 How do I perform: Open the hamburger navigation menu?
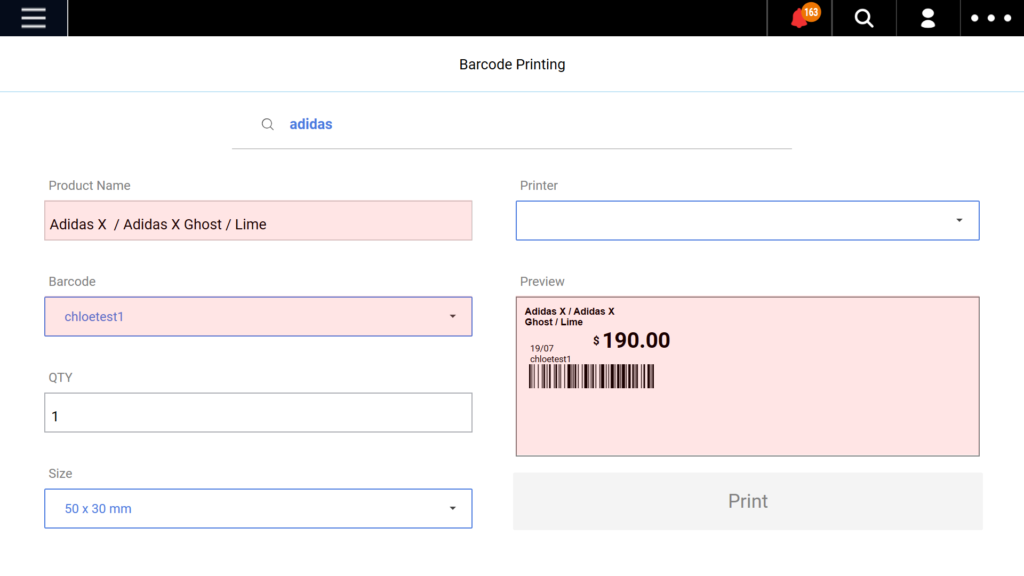[33, 17]
